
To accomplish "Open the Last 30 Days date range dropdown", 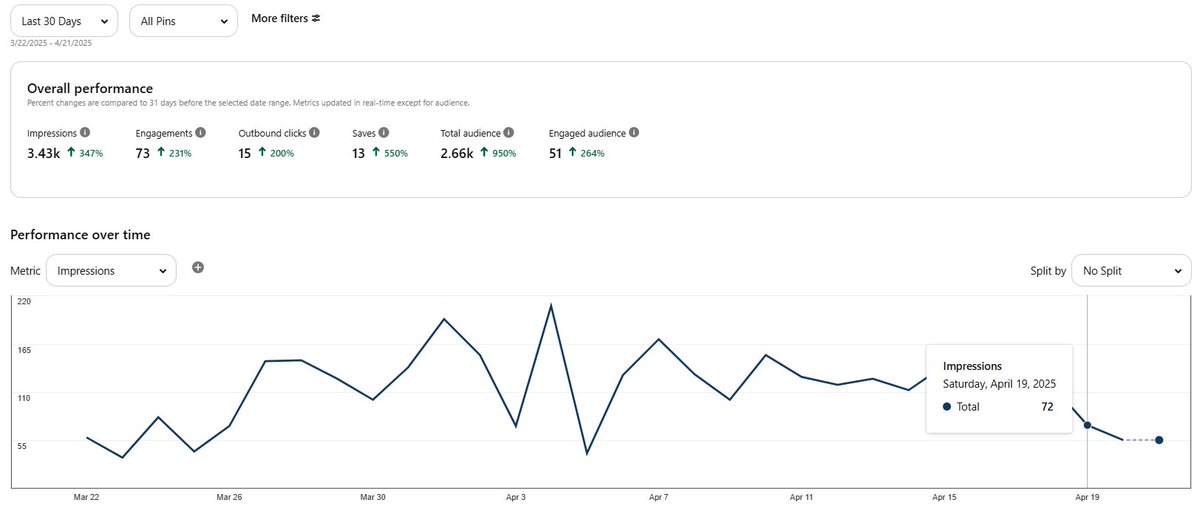I will 64,20.
